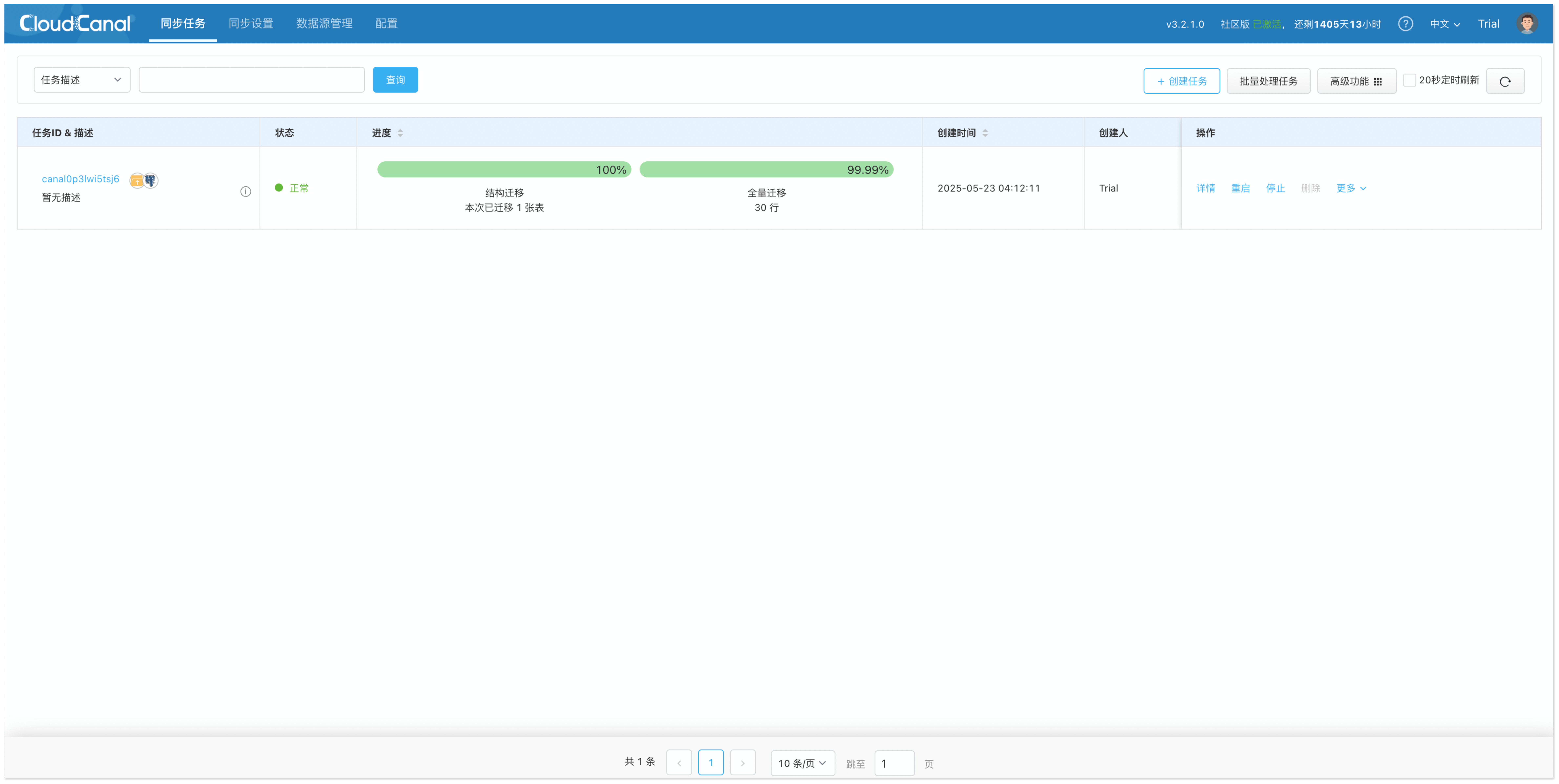Sort by the 进度 column arrows

click(400, 133)
